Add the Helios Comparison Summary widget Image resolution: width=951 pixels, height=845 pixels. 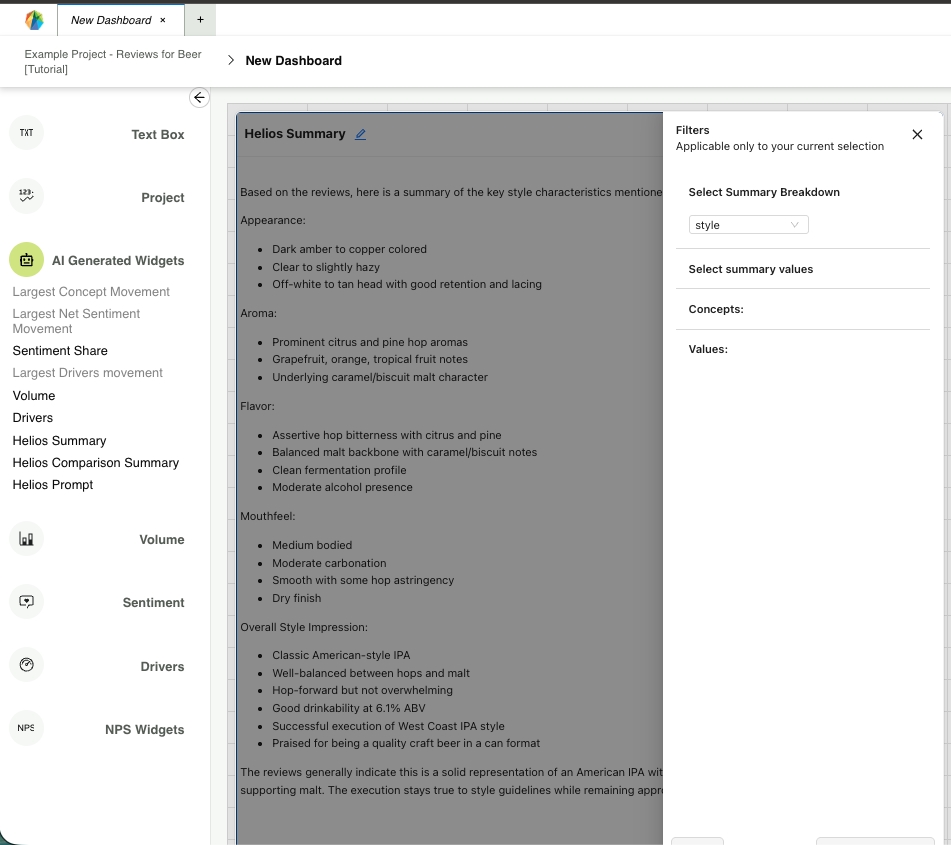pos(96,463)
